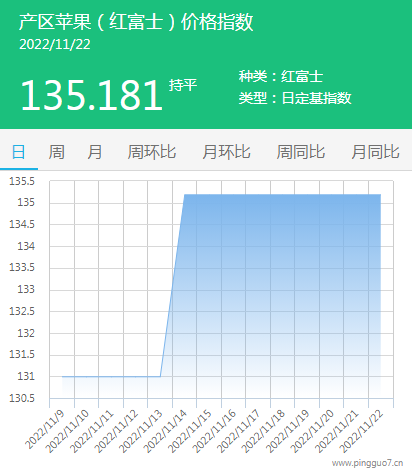Select the 日 daily tab
The height and width of the screenshot is (473, 412).
[18, 152]
